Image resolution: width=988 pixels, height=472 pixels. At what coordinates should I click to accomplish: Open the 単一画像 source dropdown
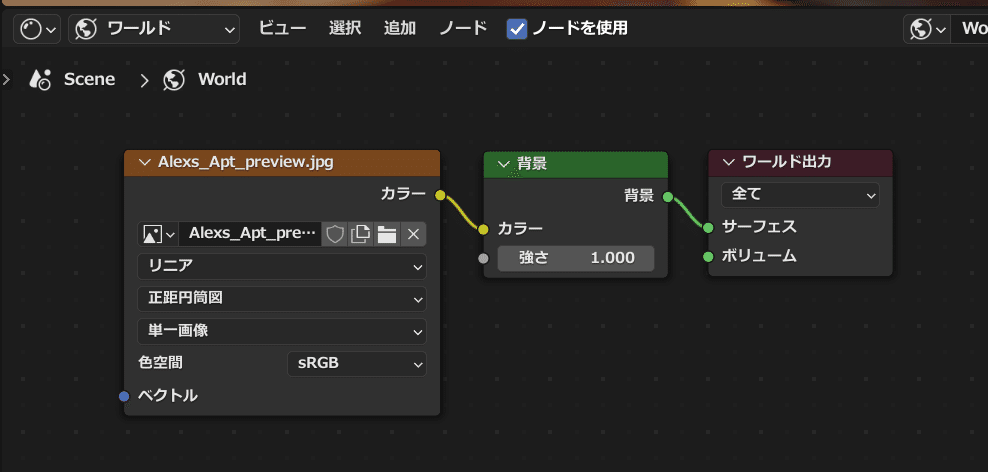[x=282, y=331]
